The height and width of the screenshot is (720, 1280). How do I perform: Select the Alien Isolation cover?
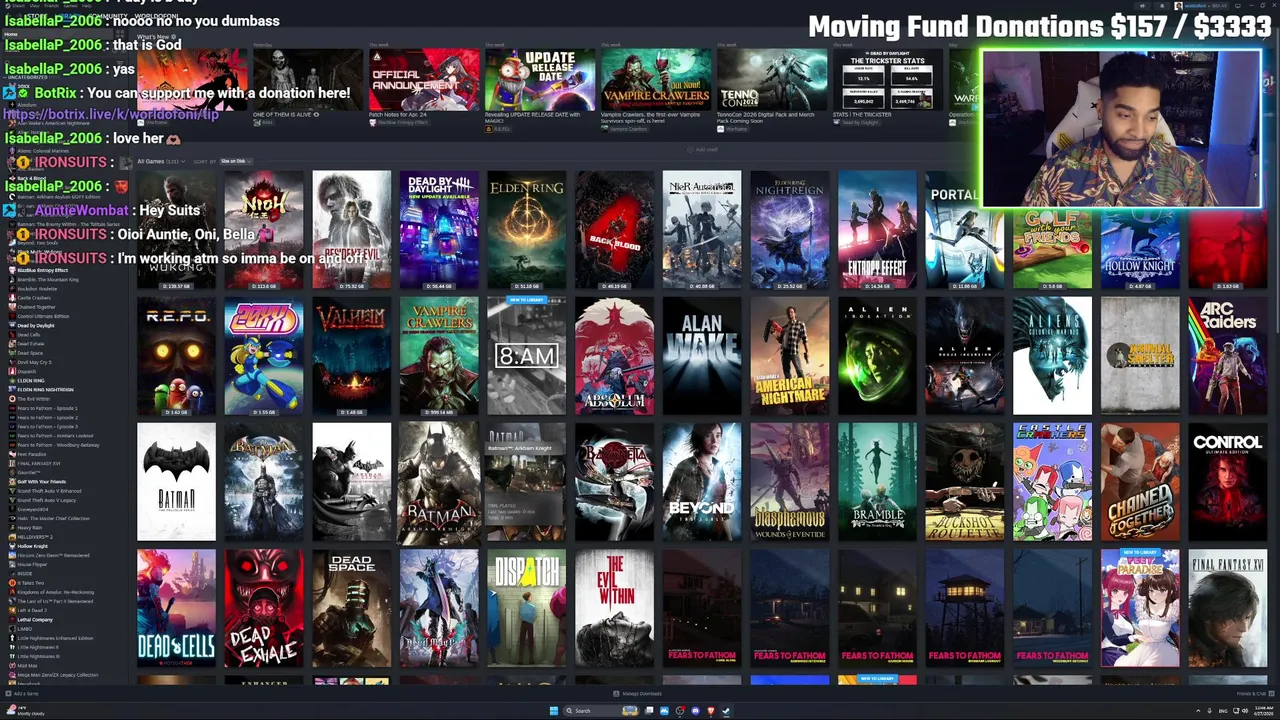[x=877, y=356]
